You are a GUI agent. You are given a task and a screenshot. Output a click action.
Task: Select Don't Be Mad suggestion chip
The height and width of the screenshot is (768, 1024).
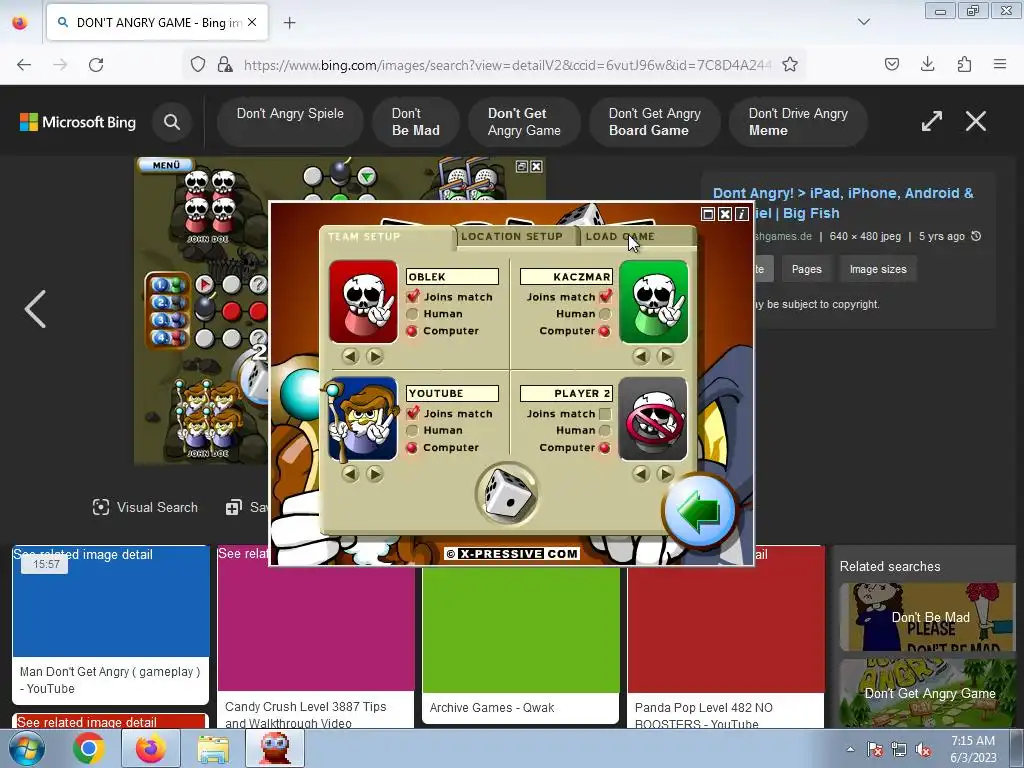pos(416,121)
